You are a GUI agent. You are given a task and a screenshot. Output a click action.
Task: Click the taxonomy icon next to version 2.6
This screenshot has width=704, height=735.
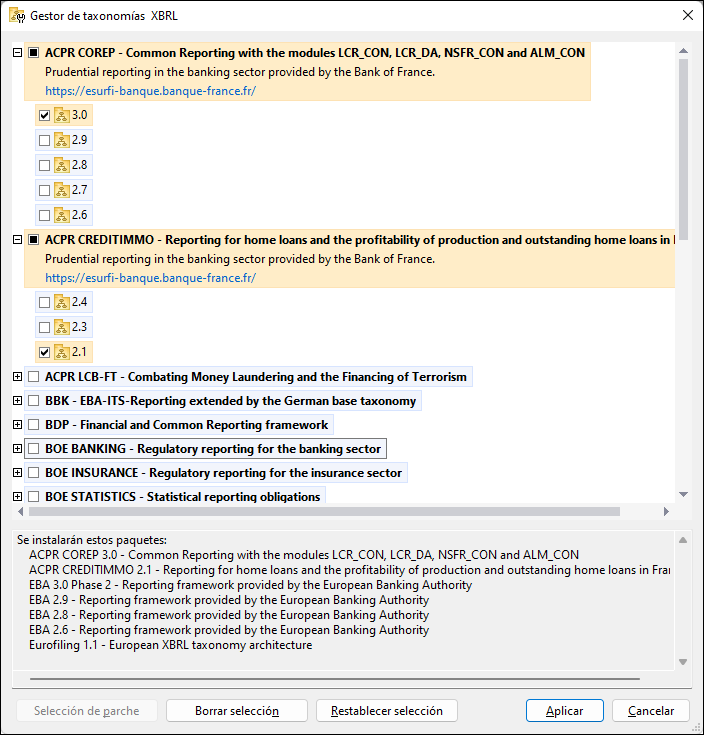click(x=62, y=215)
